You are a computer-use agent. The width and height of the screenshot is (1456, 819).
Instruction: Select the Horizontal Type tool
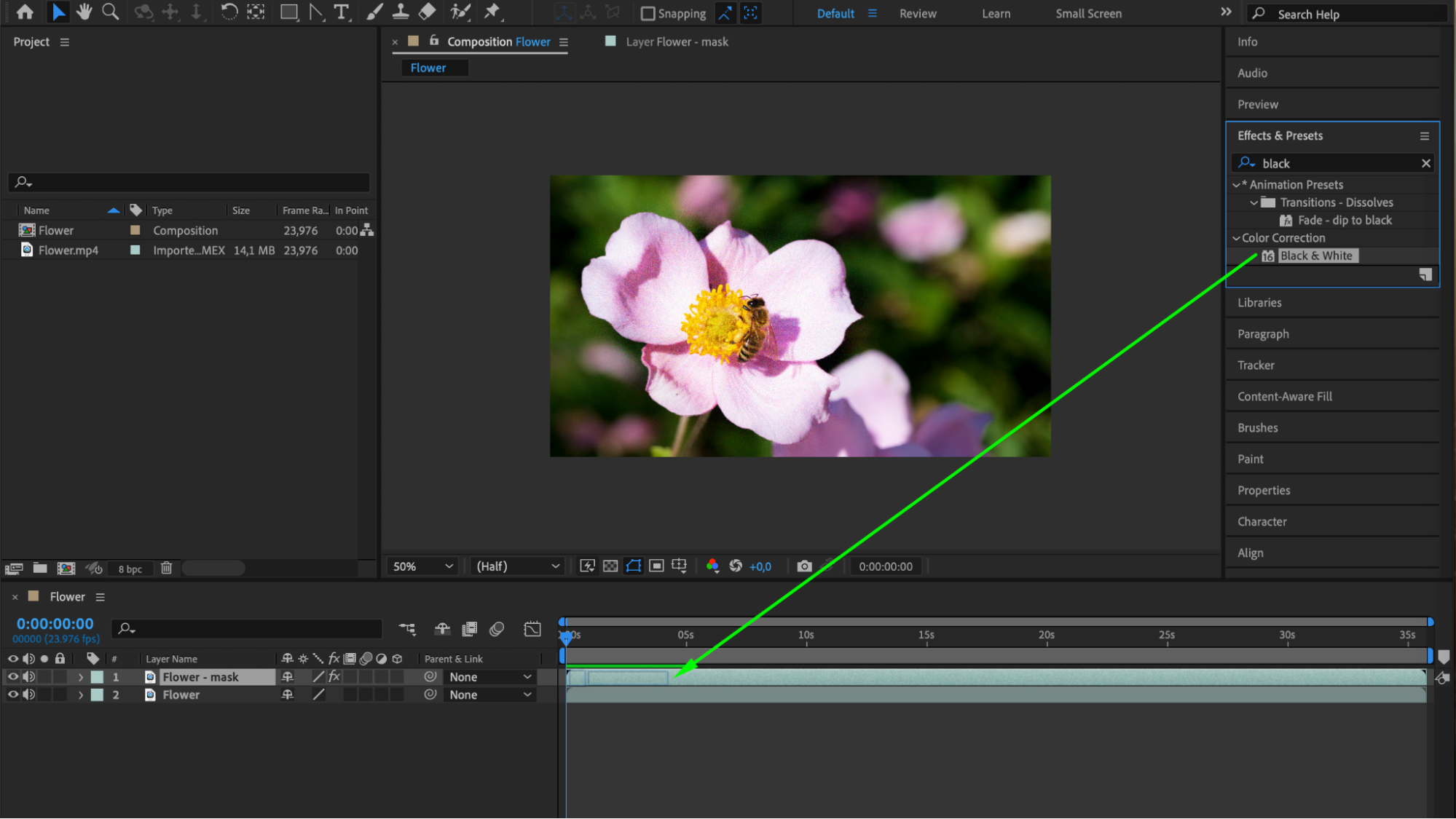tap(341, 12)
